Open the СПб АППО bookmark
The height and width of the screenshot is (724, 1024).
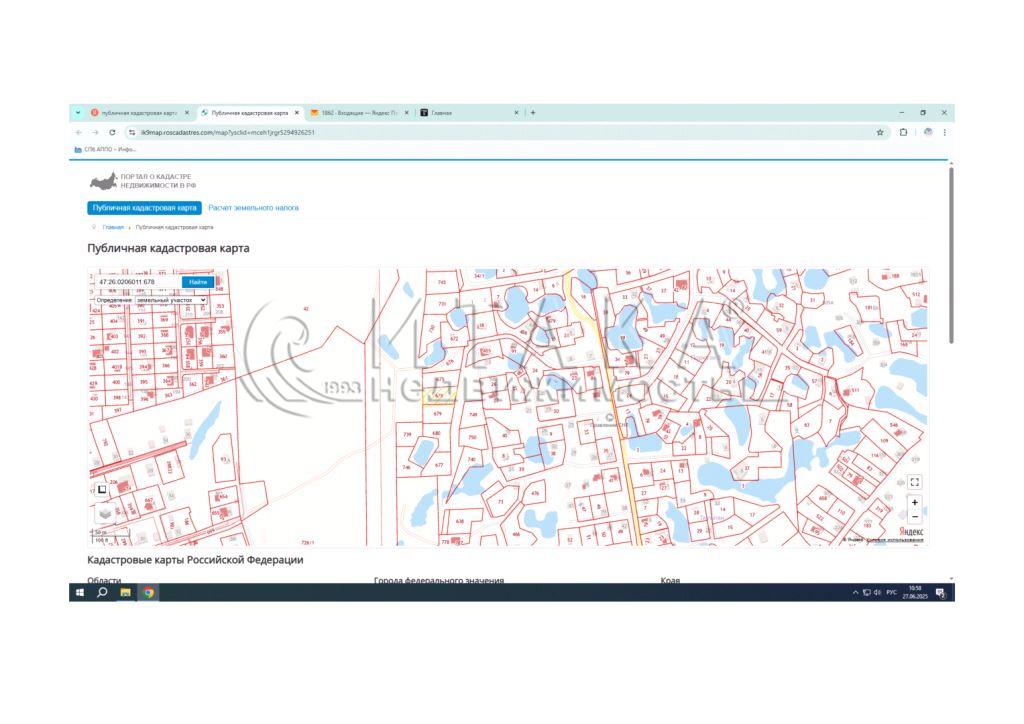click(106, 150)
